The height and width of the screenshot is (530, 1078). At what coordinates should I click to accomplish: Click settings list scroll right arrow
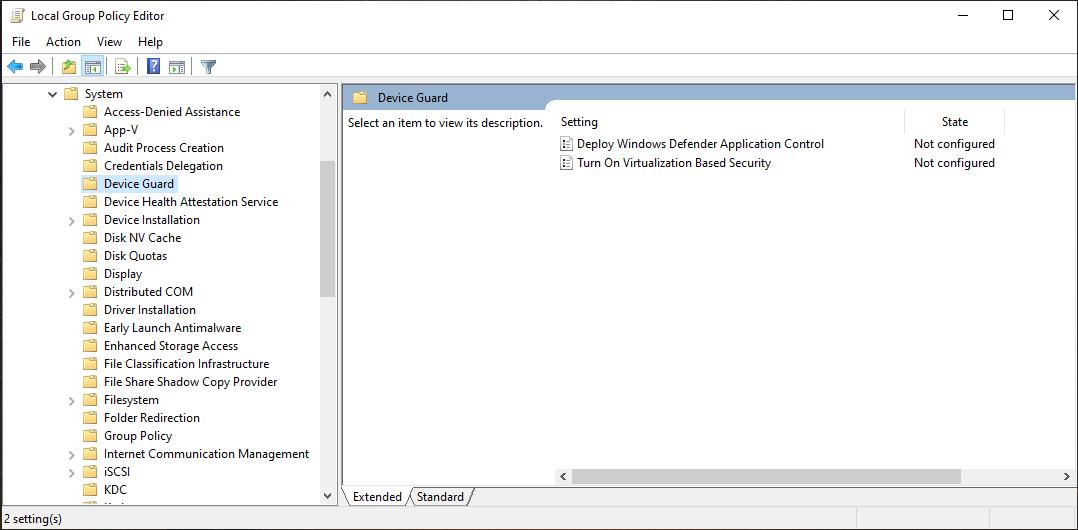[x=1066, y=476]
